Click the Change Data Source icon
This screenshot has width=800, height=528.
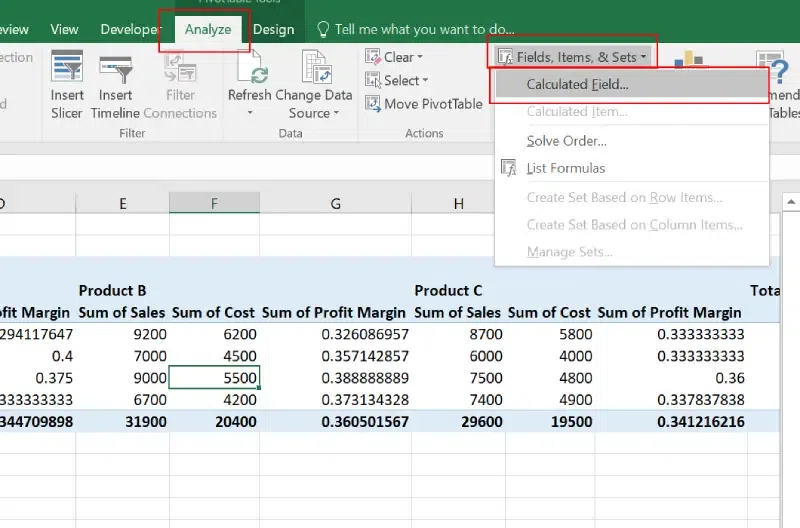tap(314, 68)
